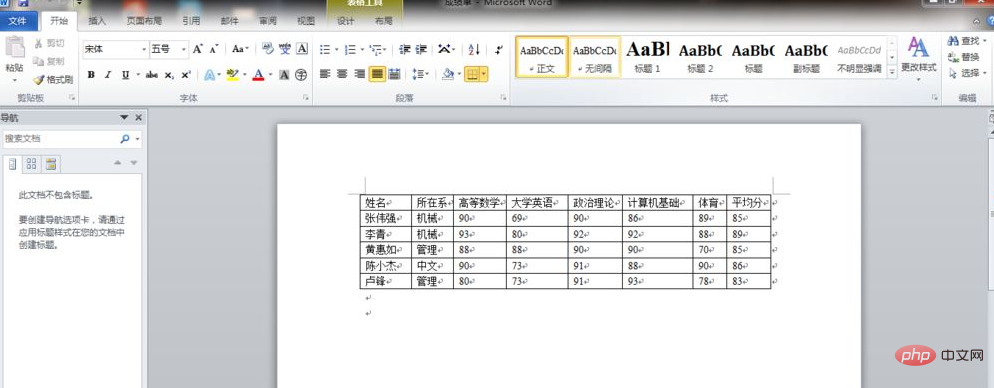Open the navigation pane options dropdown

124,118
